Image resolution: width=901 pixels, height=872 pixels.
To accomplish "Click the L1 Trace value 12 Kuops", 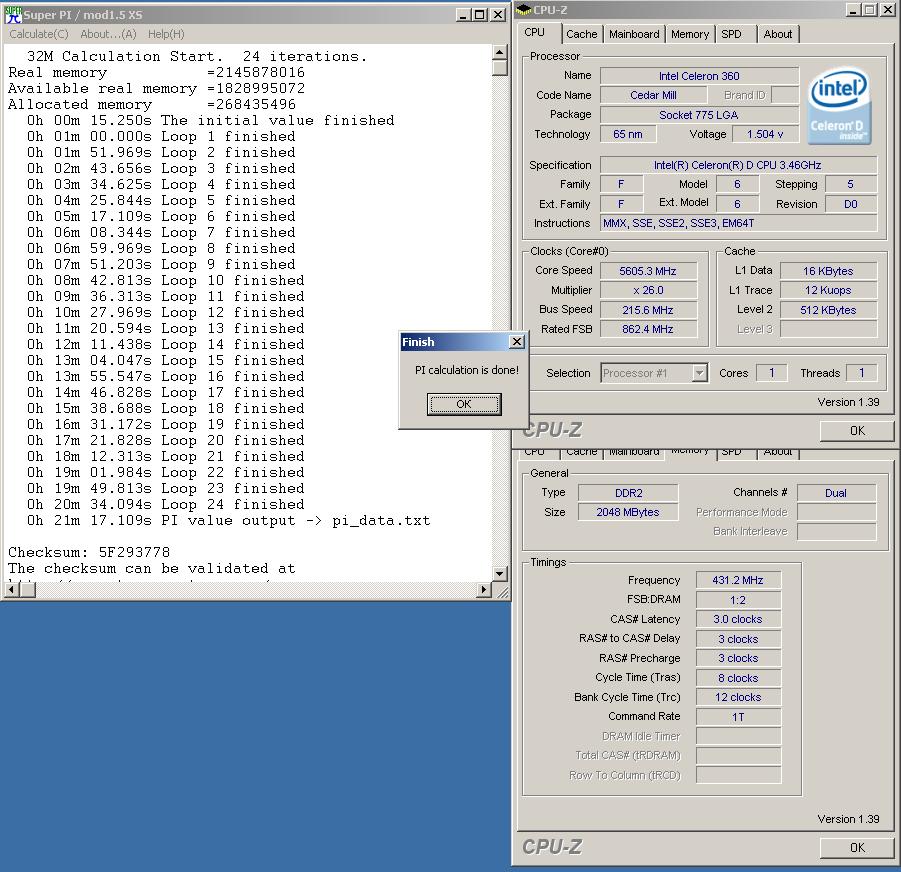I will (x=828, y=291).
